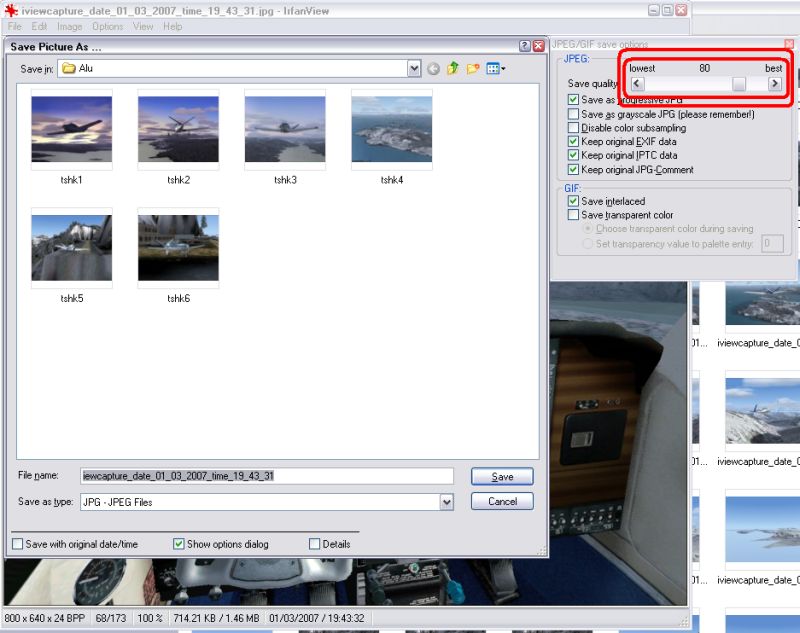The width and height of the screenshot is (800, 633).
Task: Click quality slider right arrow
Action: (x=774, y=84)
